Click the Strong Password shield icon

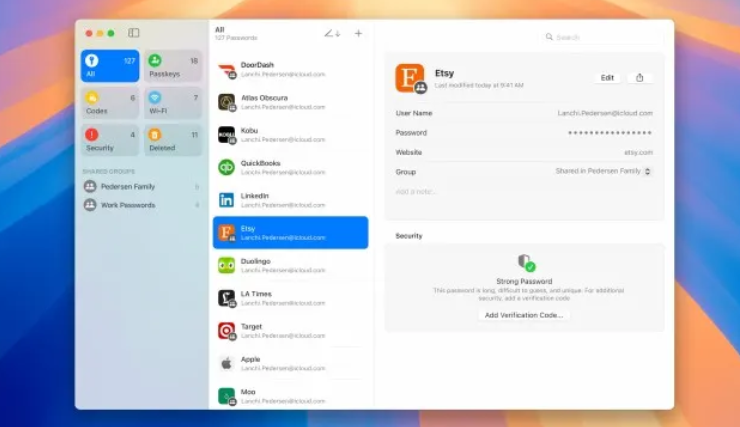pyautogui.click(x=526, y=263)
